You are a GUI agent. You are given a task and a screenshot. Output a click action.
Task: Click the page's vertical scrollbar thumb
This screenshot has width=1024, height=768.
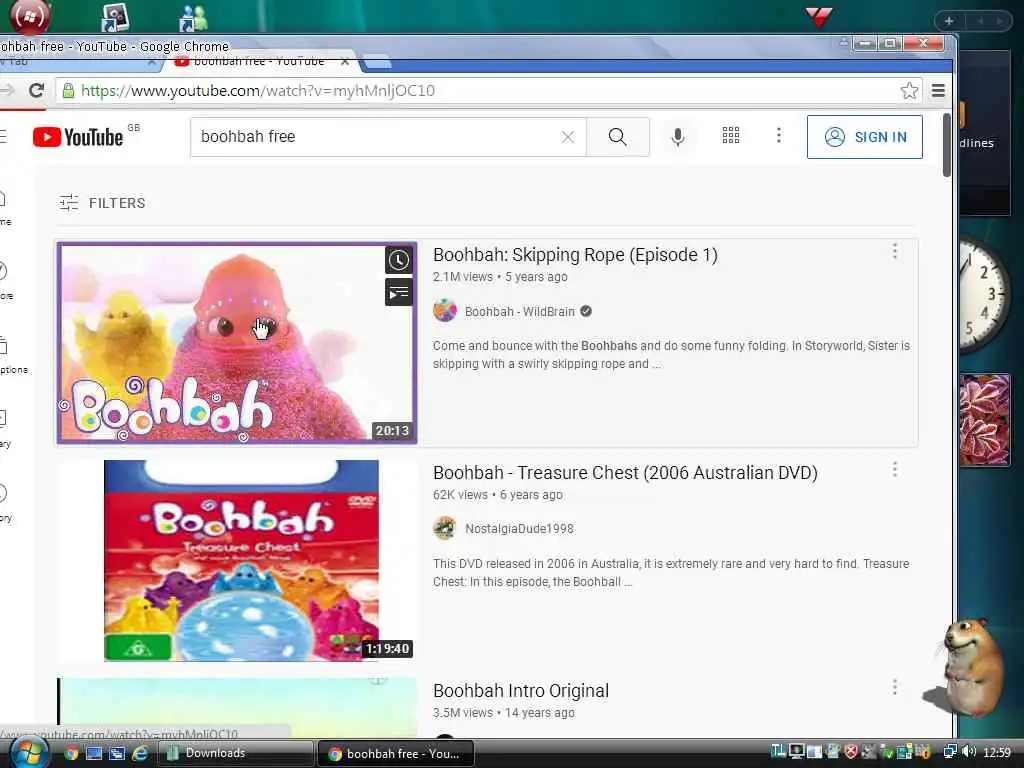946,145
